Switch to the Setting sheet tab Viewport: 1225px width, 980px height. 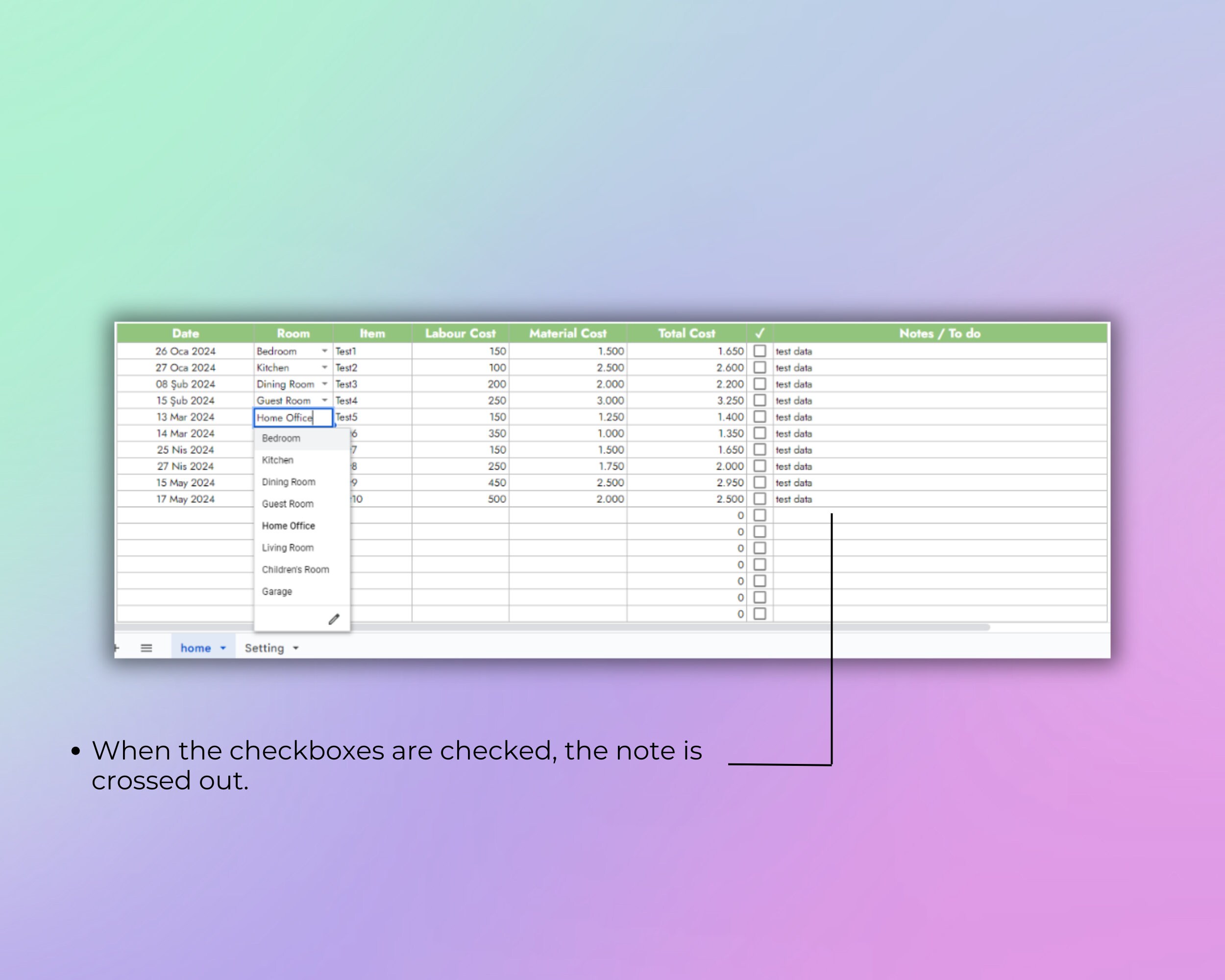[x=264, y=648]
